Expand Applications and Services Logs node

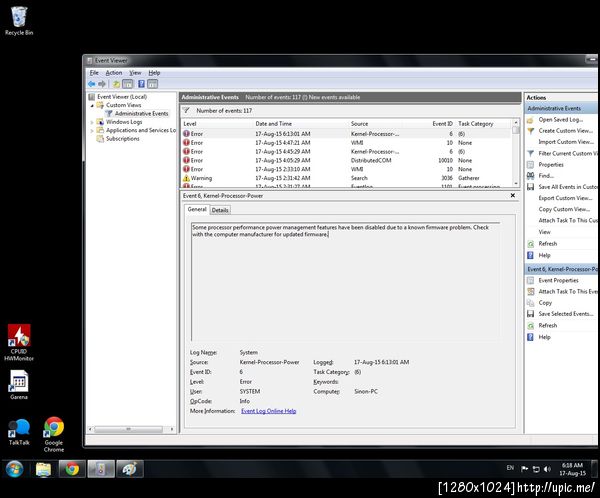point(92,131)
